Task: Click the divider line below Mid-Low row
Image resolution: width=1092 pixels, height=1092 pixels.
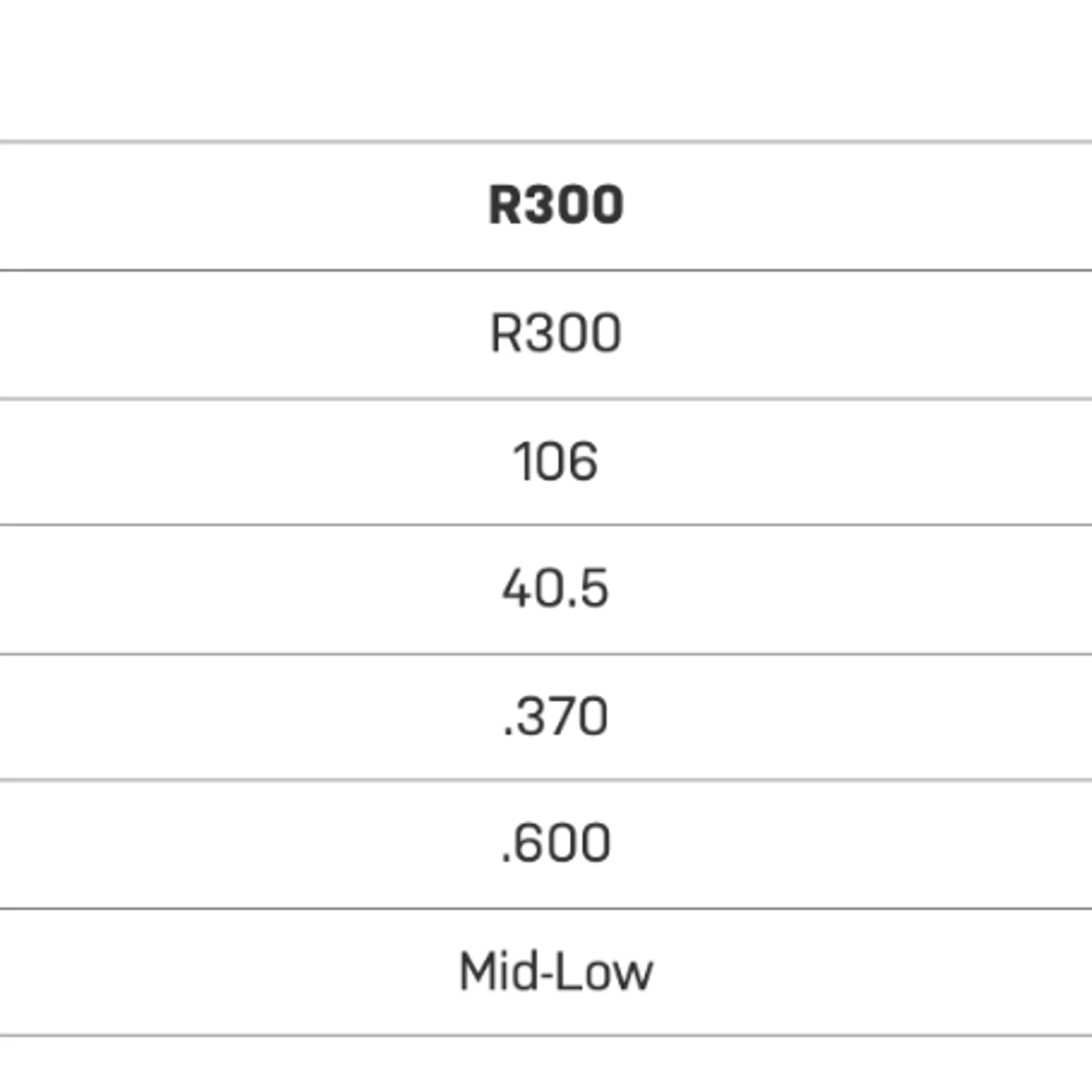Action: pos(546,1035)
